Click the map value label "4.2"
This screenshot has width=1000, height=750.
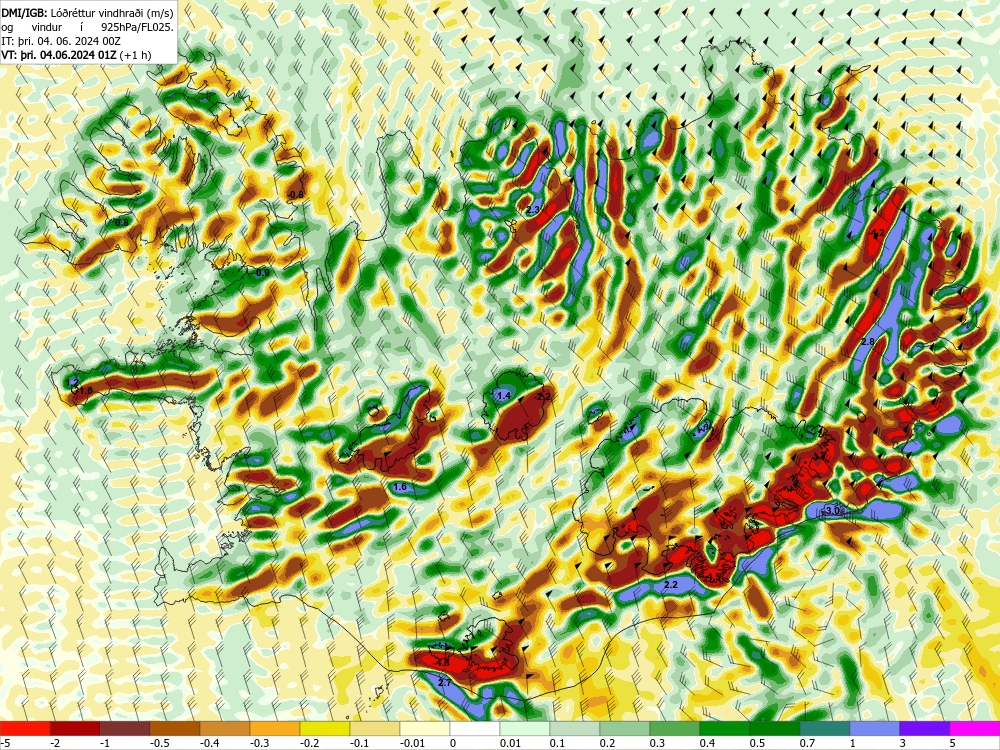[878, 233]
